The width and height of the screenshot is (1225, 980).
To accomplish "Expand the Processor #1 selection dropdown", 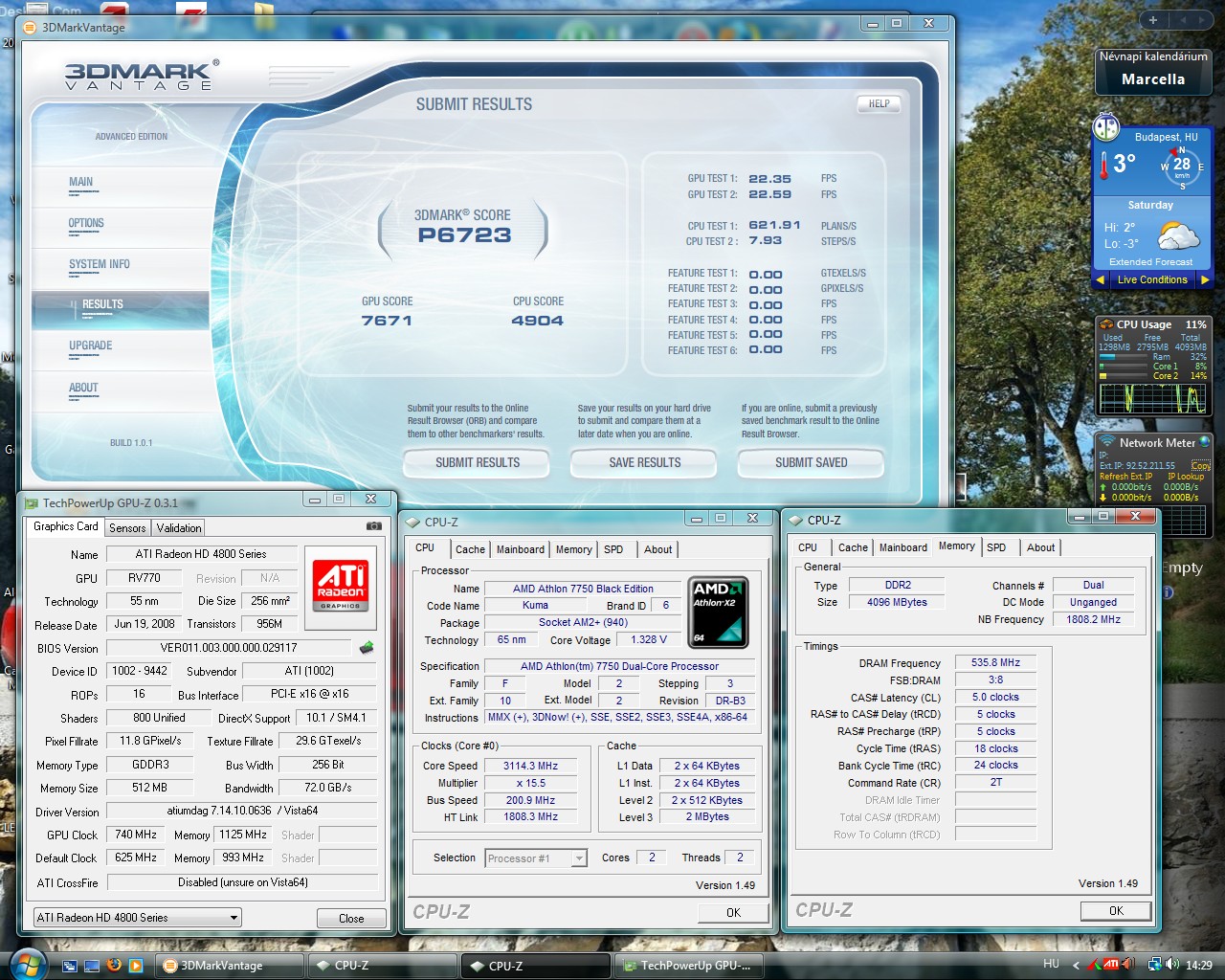I will [x=578, y=858].
